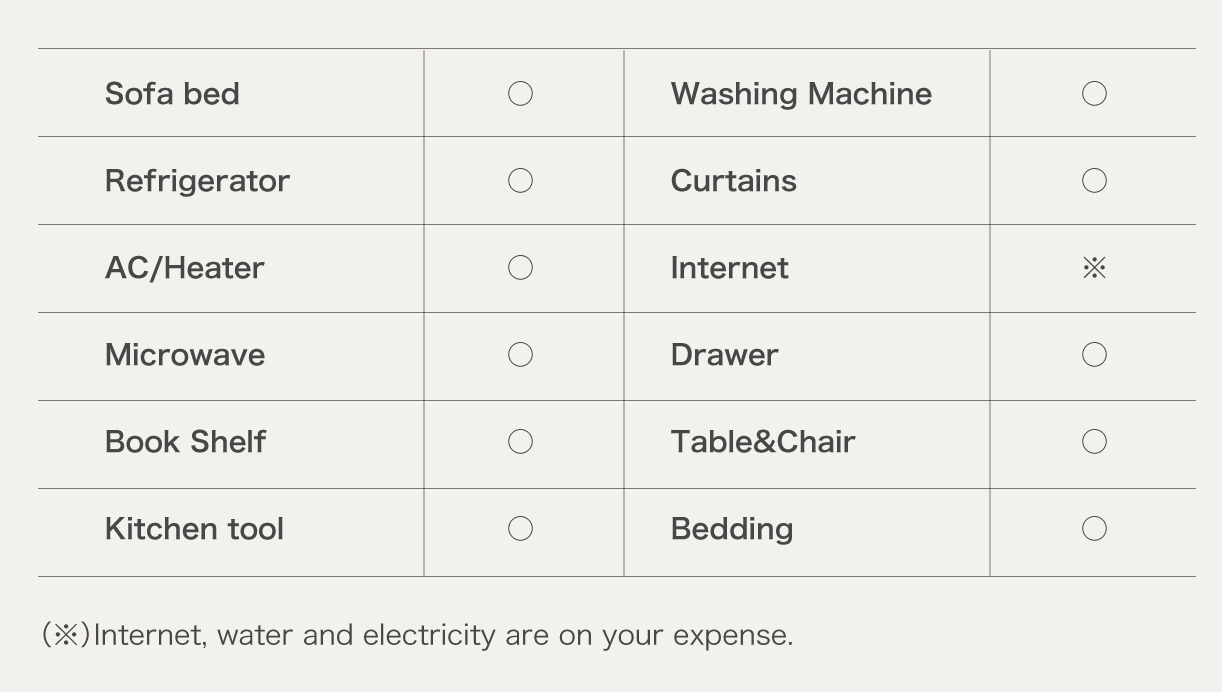This screenshot has width=1222, height=692.
Task: Select the circle in the AC/Heater row
Action: tap(520, 268)
